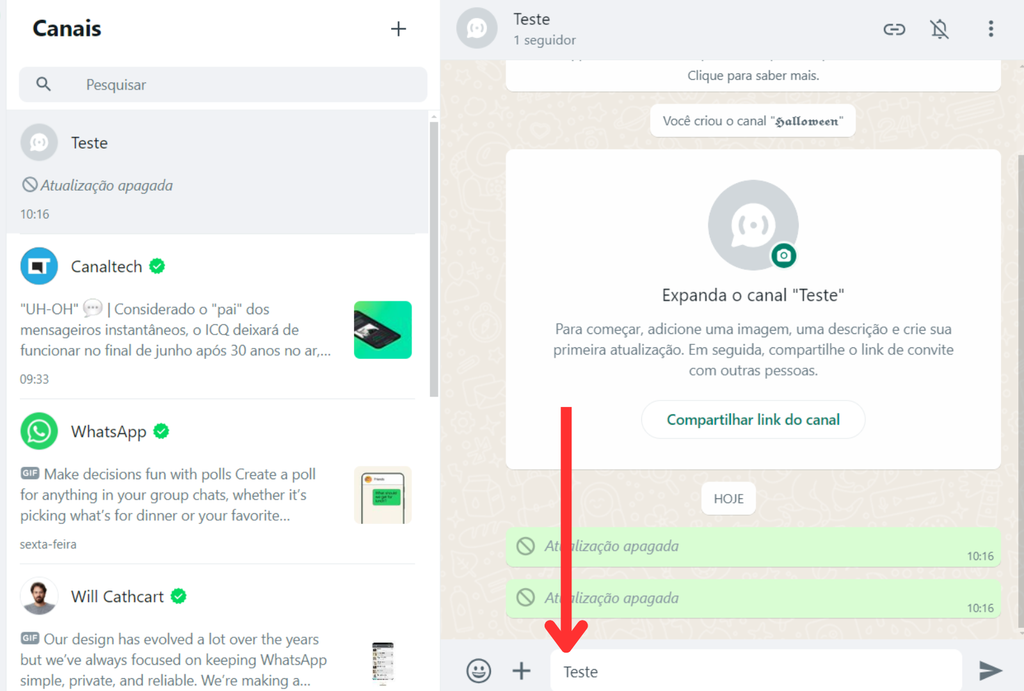Open the channel options three-dot menu
Viewport: 1024px width, 691px height.
(991, 29)
